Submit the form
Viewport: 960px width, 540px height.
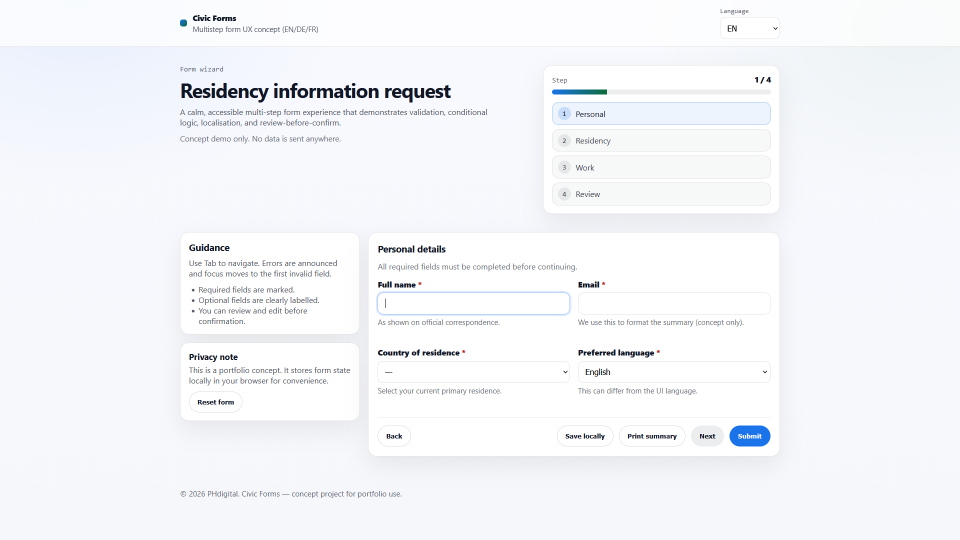749,436
